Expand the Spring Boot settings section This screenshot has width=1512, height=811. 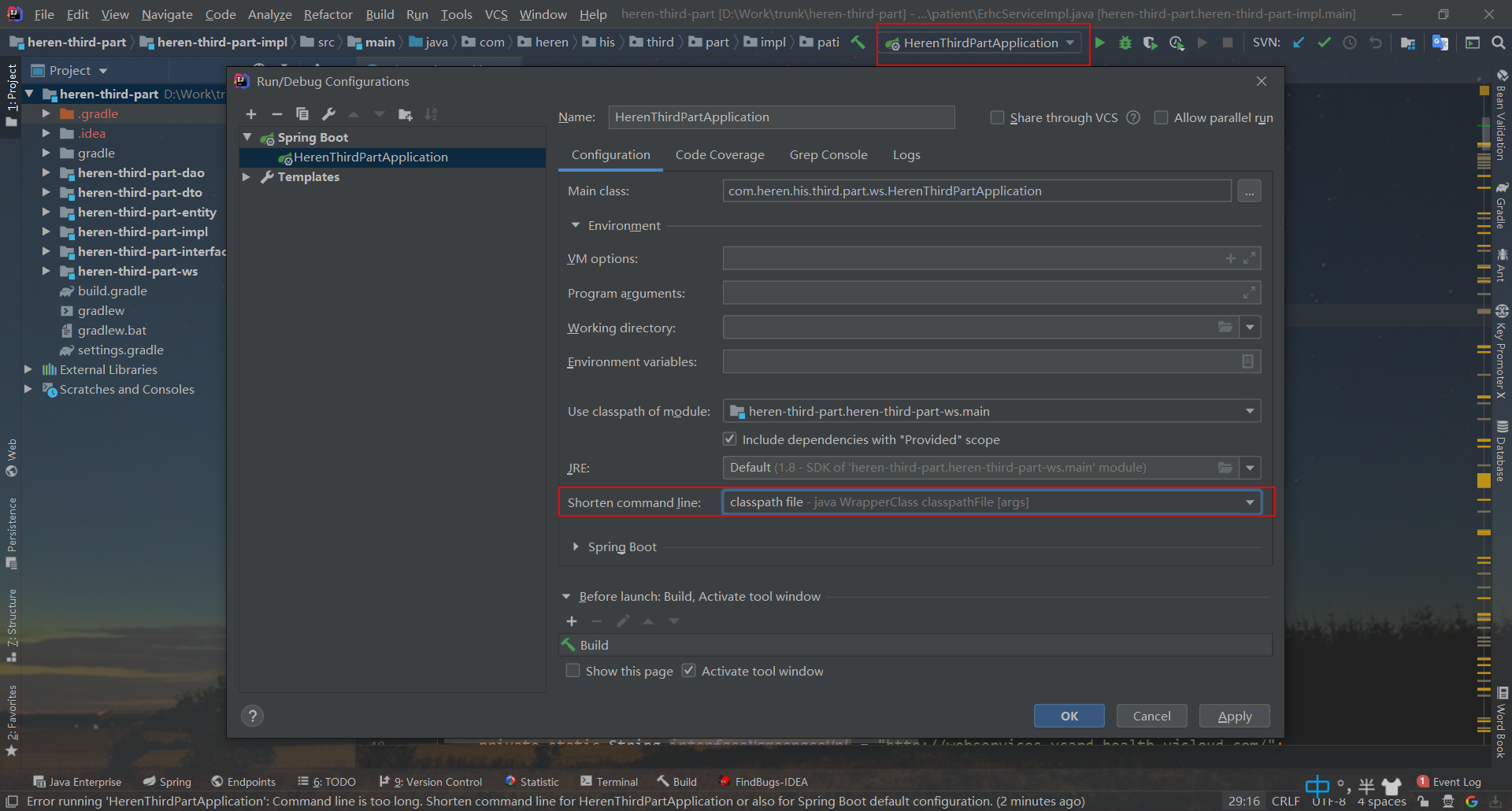[575, 546]
